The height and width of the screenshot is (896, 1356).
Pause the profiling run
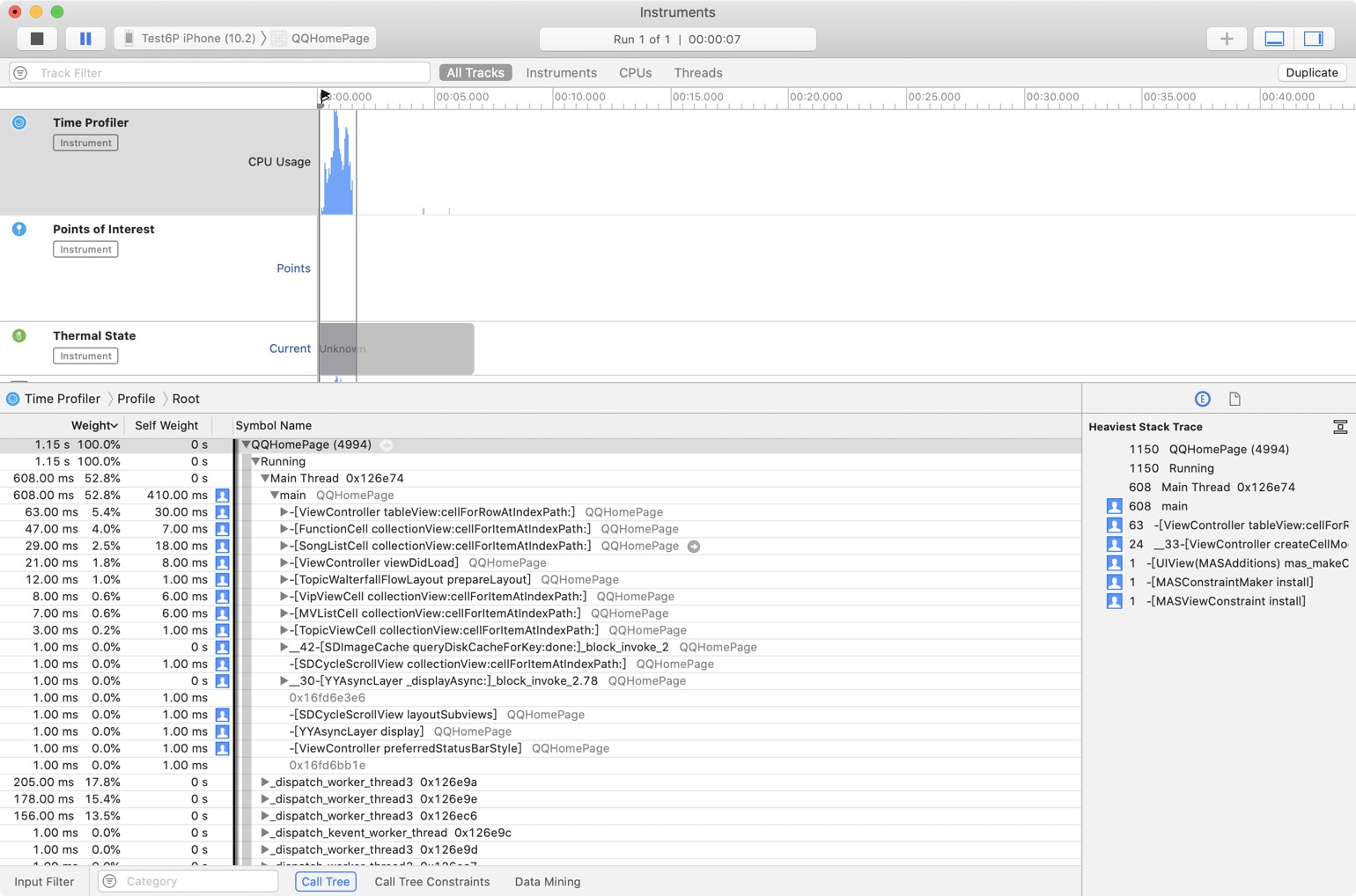85,39
